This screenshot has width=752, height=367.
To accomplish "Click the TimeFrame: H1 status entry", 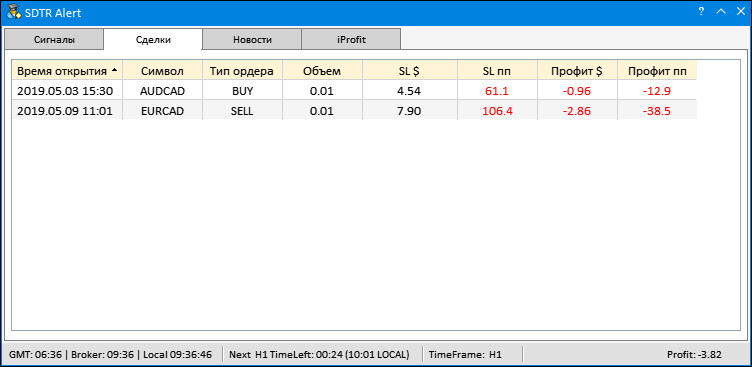I will [466, 355].
